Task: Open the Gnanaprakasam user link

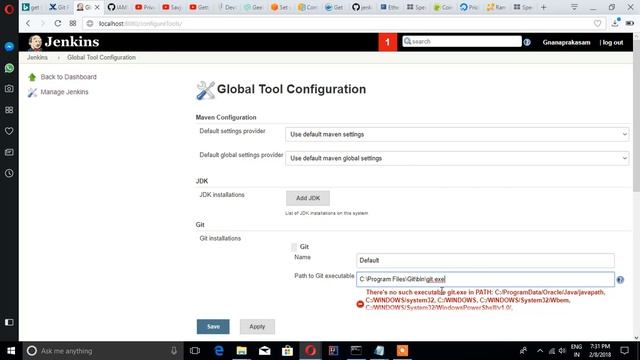Action: point(566,42)
